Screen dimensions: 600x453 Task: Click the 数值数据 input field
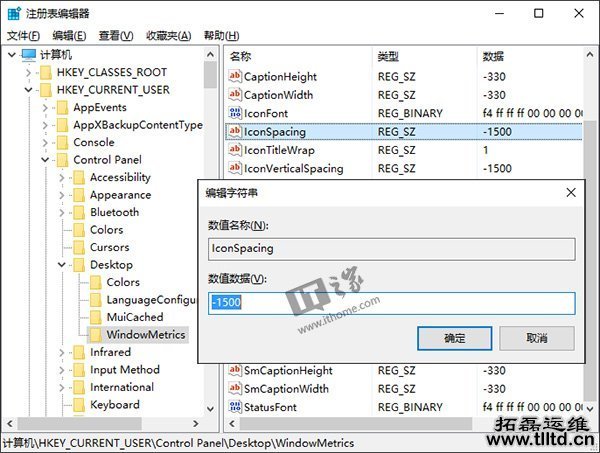click(x=391, y=303)
